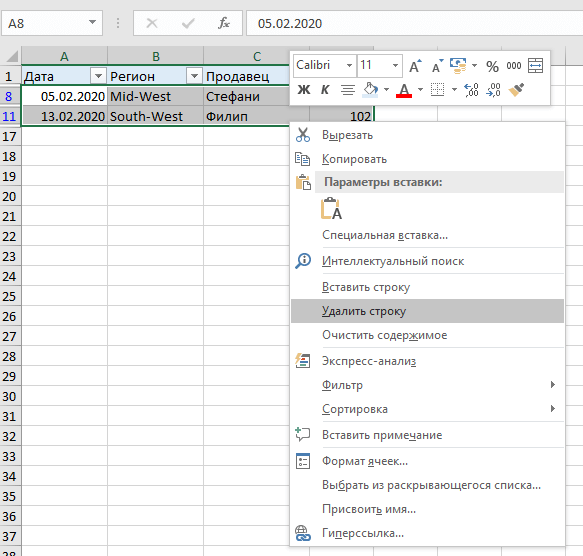Open the Дата column filter dropdown
Viewport: 583px width, 556px height.
pos(98,76)
